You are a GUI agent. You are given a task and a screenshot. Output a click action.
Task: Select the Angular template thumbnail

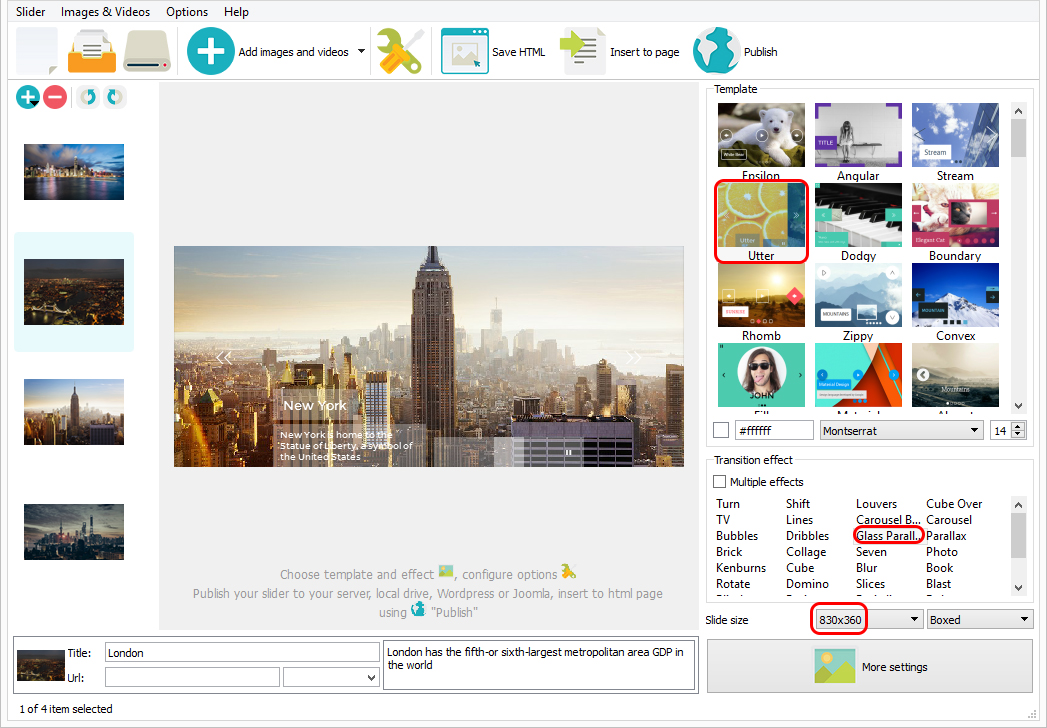coord(859,135)
